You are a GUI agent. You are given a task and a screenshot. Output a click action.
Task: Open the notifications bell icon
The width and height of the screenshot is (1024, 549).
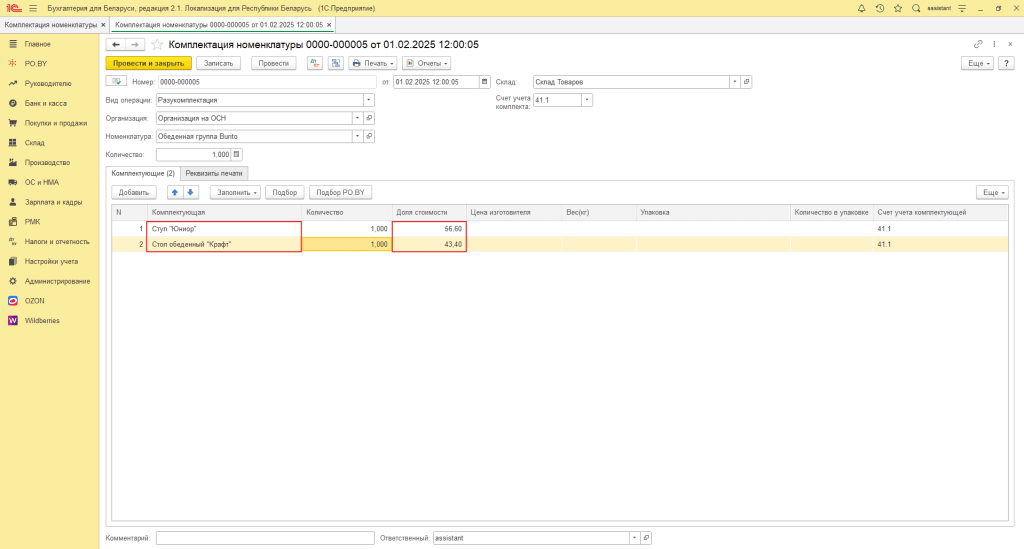coord(862,8)
